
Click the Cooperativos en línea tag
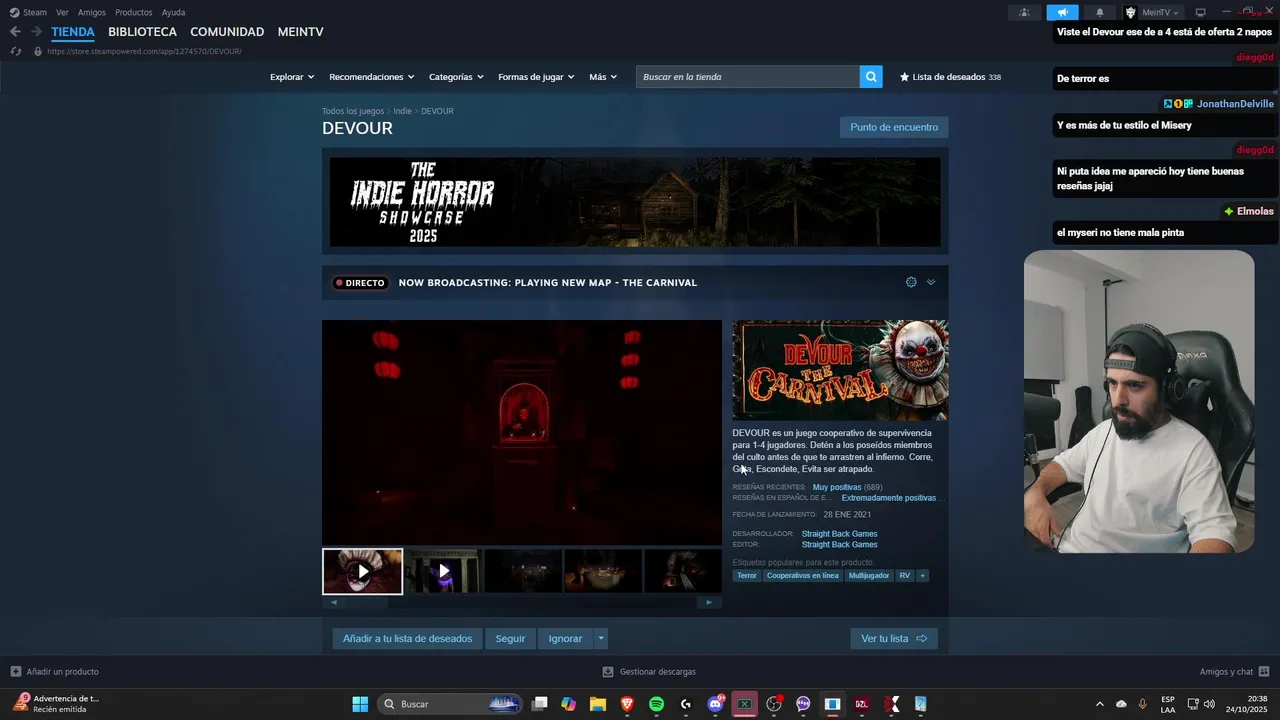pos(803,576)
